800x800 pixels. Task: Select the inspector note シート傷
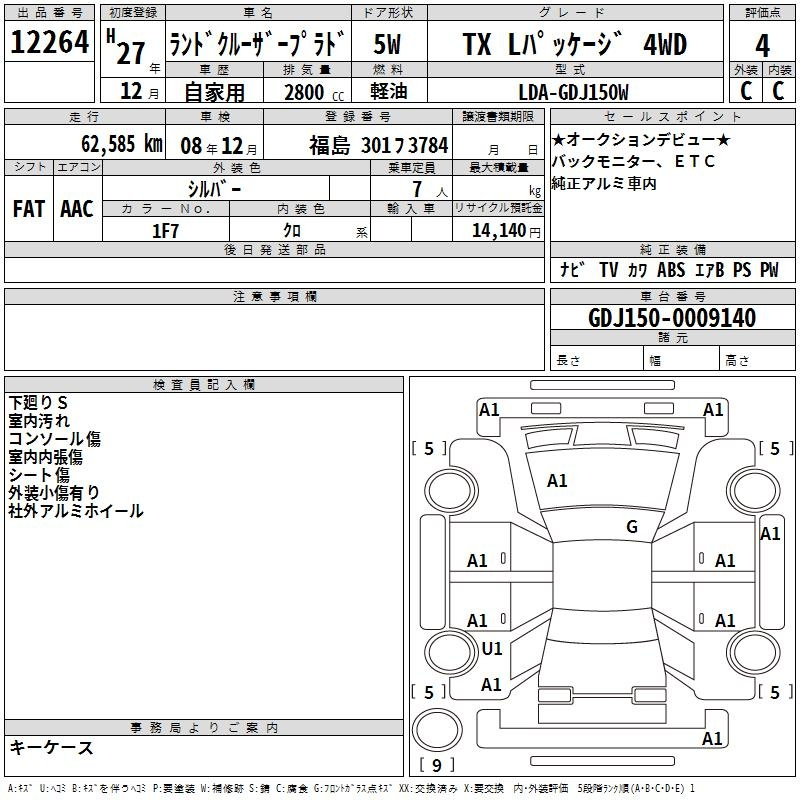(x=39, y=475)
